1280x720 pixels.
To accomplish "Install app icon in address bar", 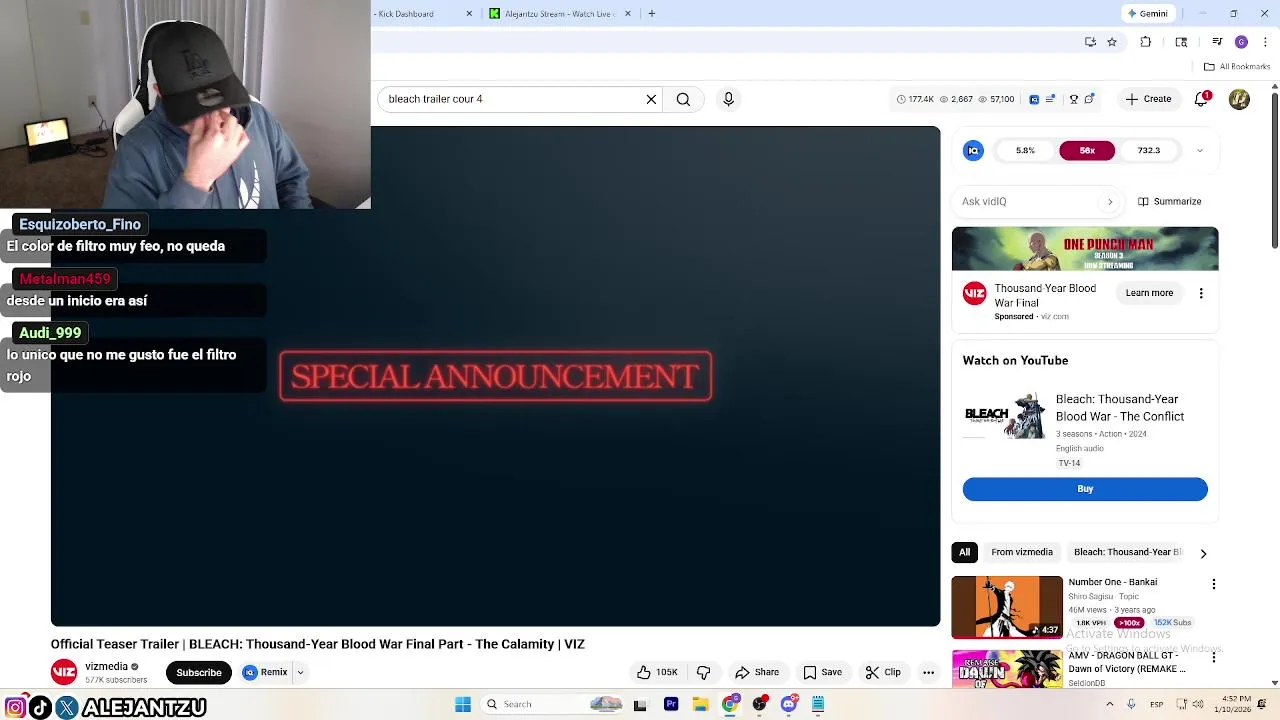I will point(1090,42).
